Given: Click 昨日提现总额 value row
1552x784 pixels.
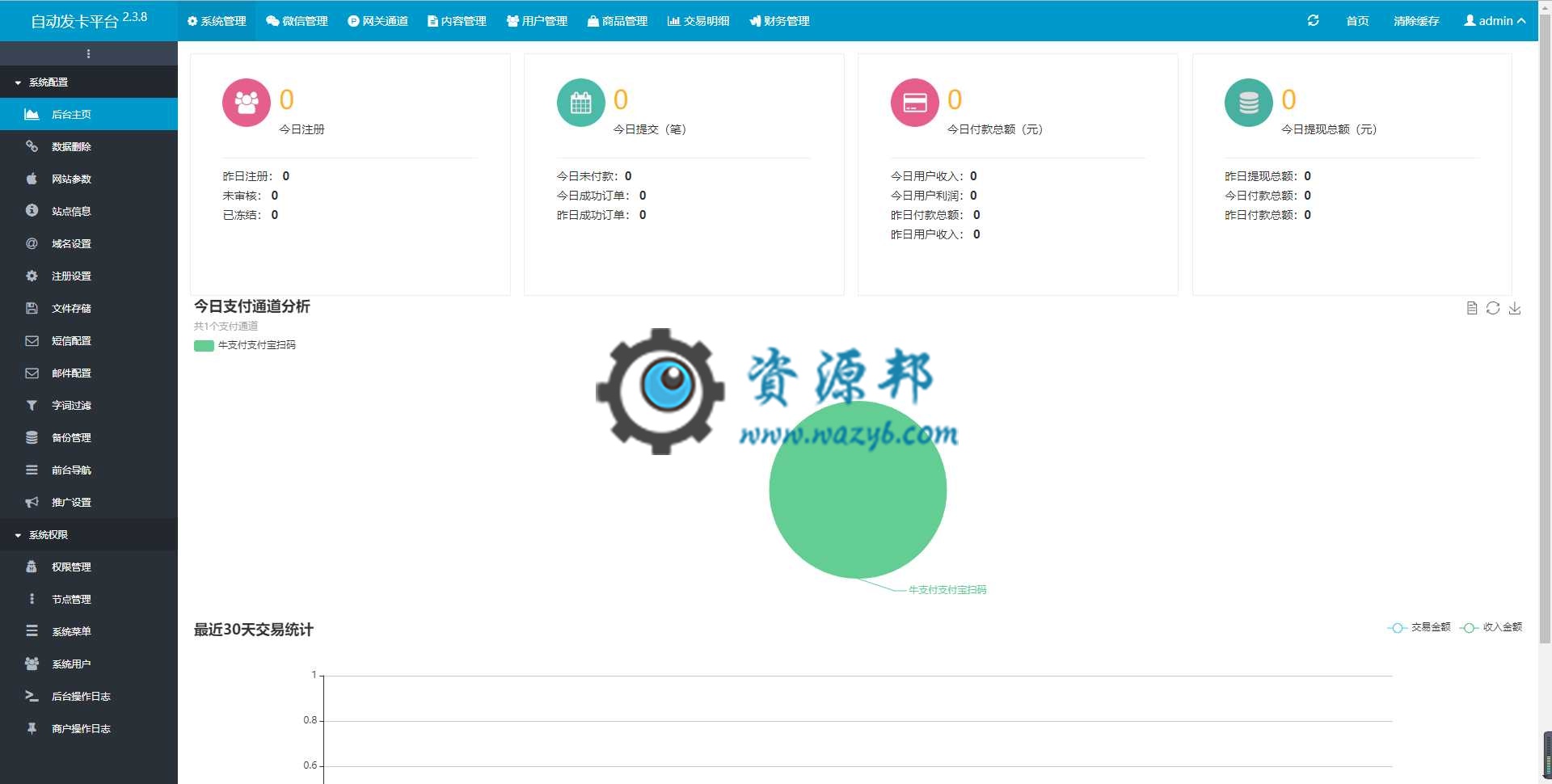Looking at the screenshot, I should click(1267, 176).
